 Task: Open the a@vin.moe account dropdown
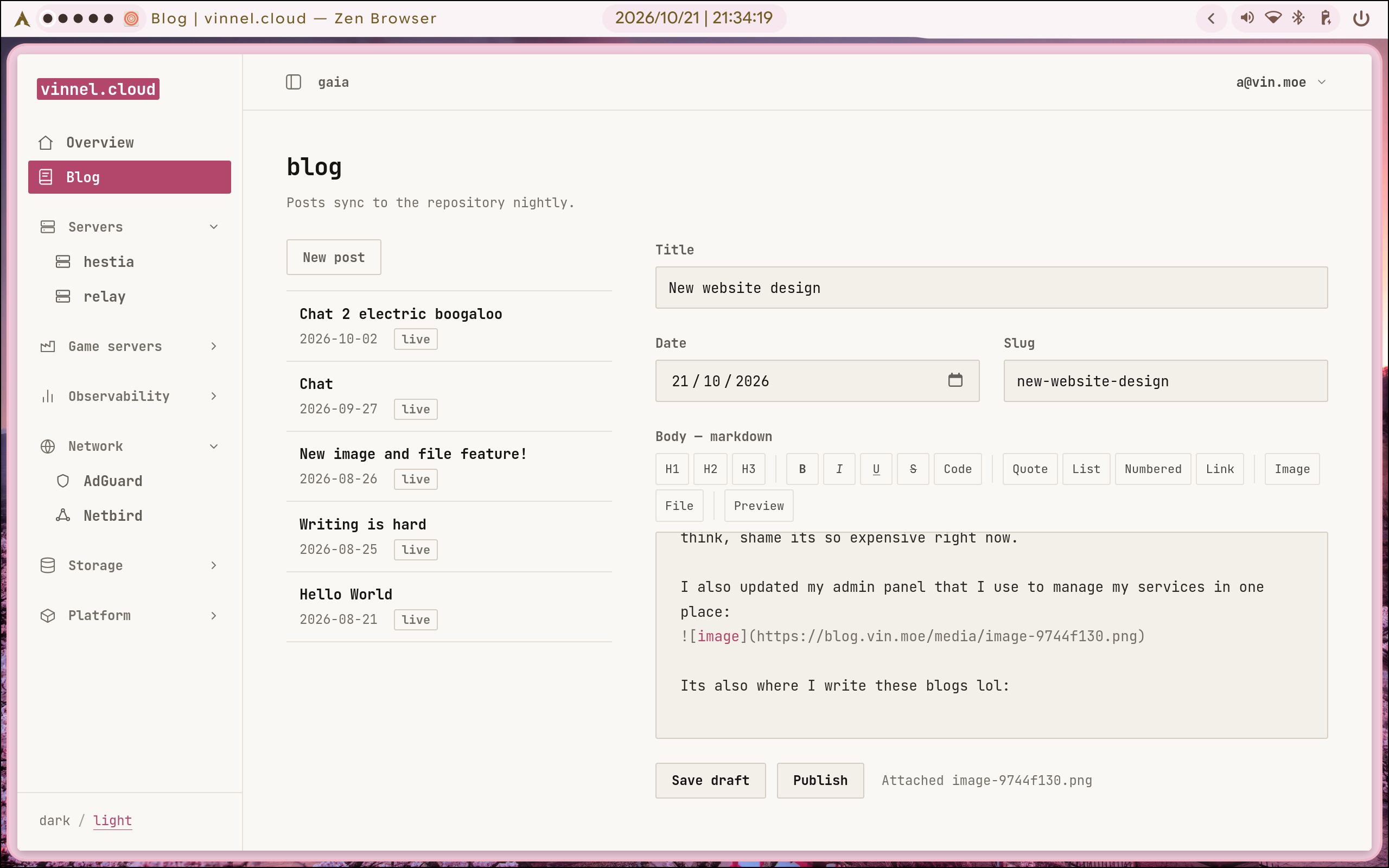tap(1281, 82)
